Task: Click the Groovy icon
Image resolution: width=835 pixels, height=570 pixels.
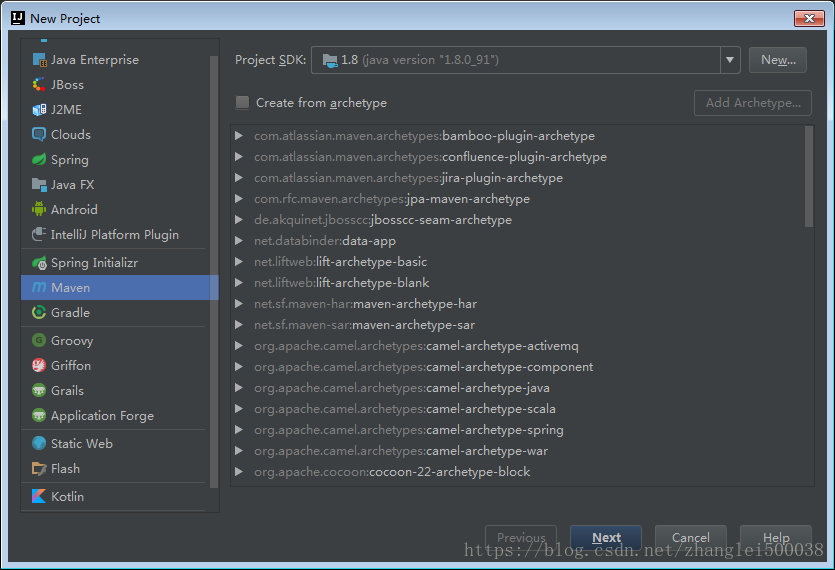Action: (x=39, y=341)
